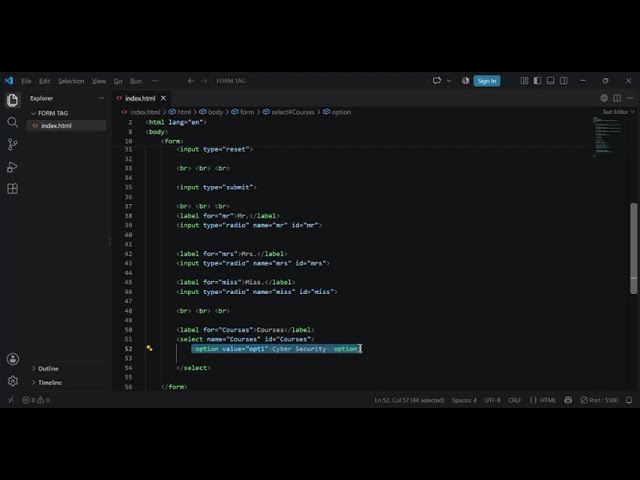Viewport: 640px width, 480px height.
Task: Split the editor to the right
Action: tap(617, 98)
